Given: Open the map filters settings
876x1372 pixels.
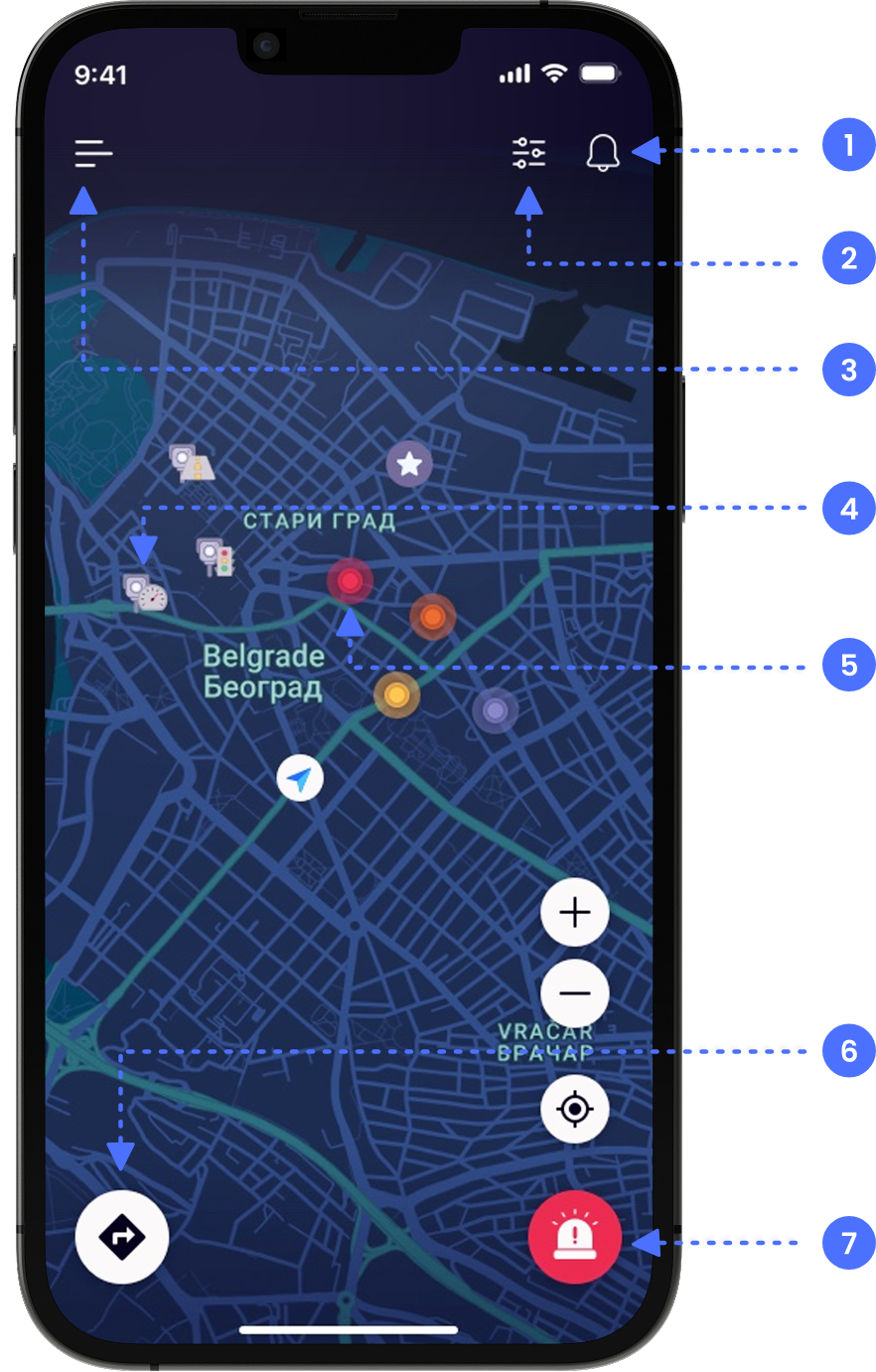Looking at the screenshot, I should pos(529,154).
